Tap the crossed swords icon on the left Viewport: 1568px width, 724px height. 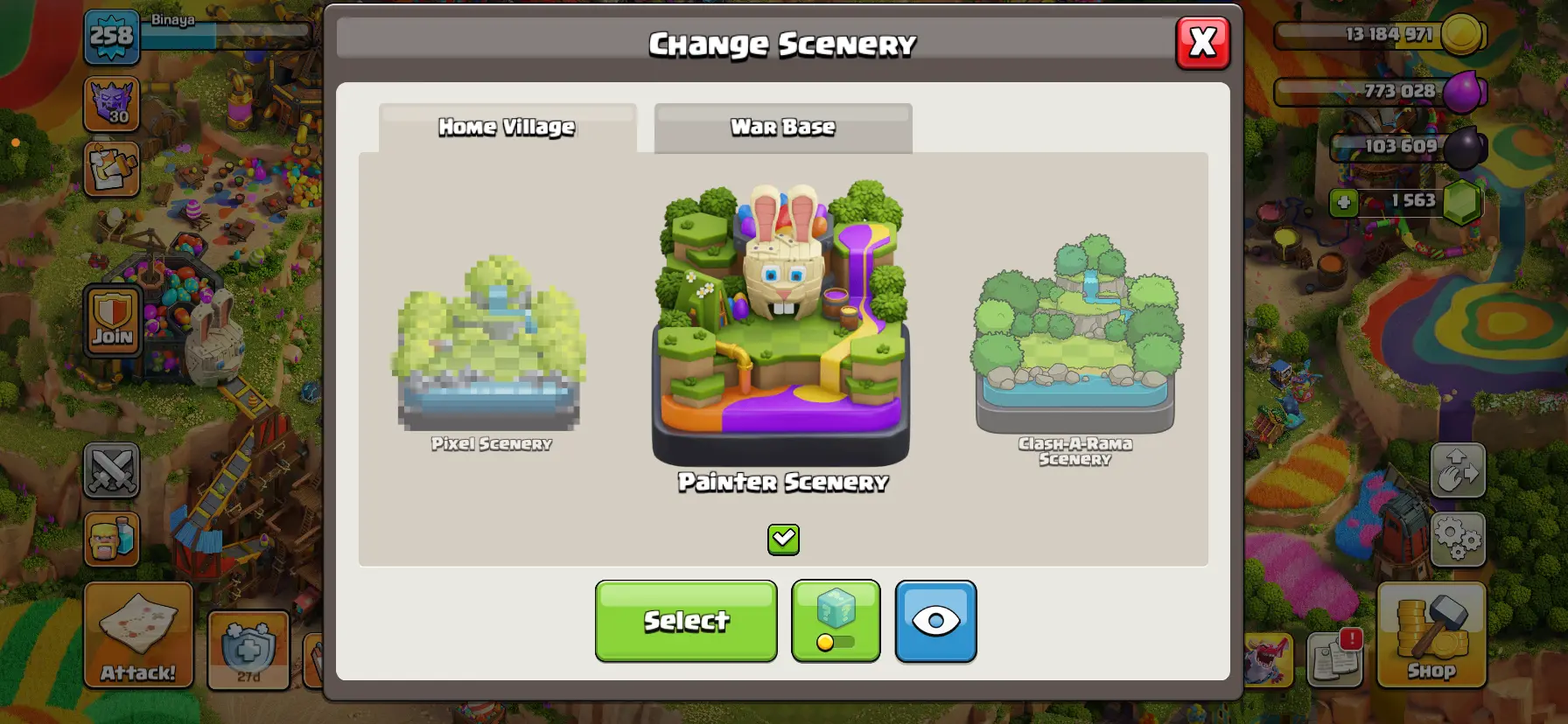111,470
